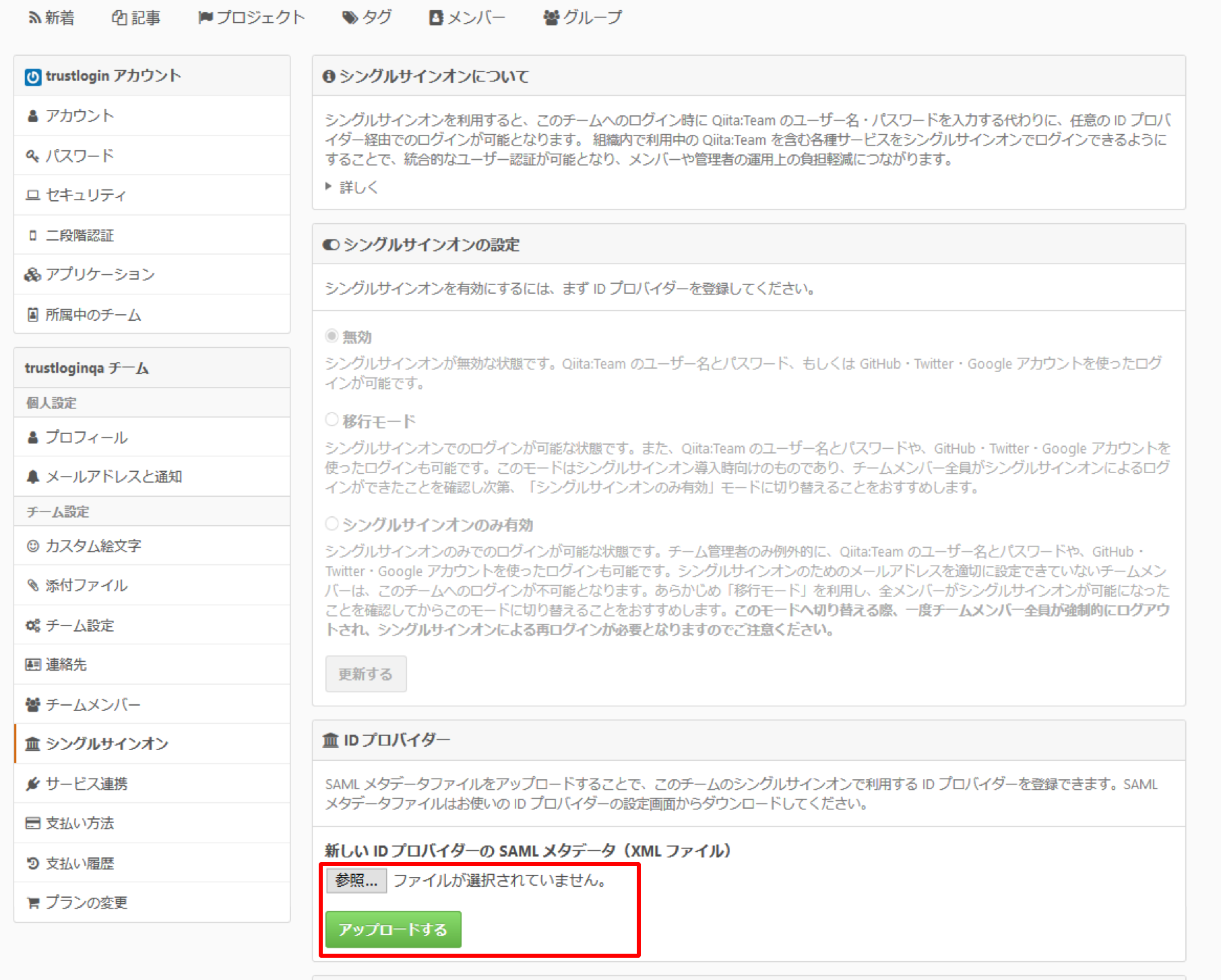The width and height of the screenshot is (1221, 980).
Task: Go to チームメンバー settings
Action: tap(152, 705)
